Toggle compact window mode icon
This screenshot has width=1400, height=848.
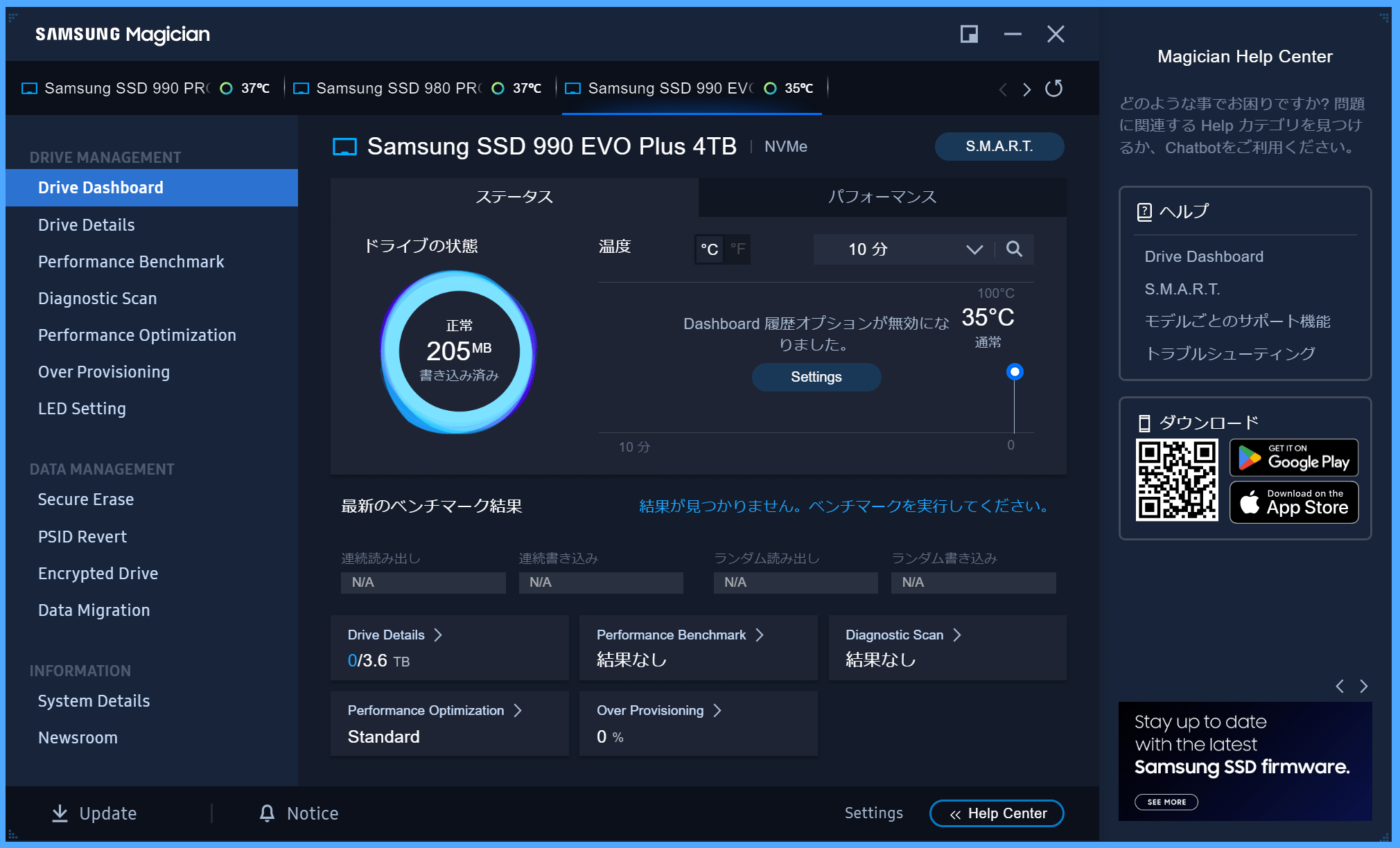tap(969, 34)
